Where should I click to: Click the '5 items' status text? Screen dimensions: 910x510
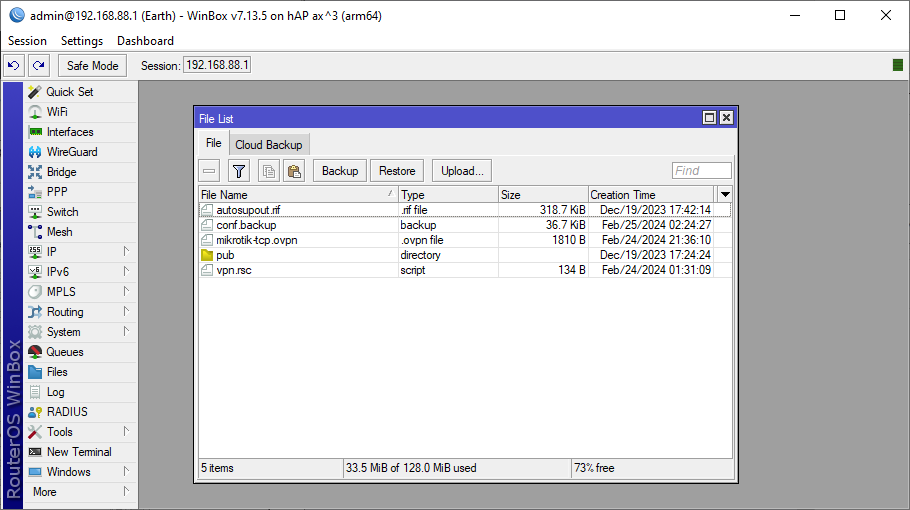218,468
